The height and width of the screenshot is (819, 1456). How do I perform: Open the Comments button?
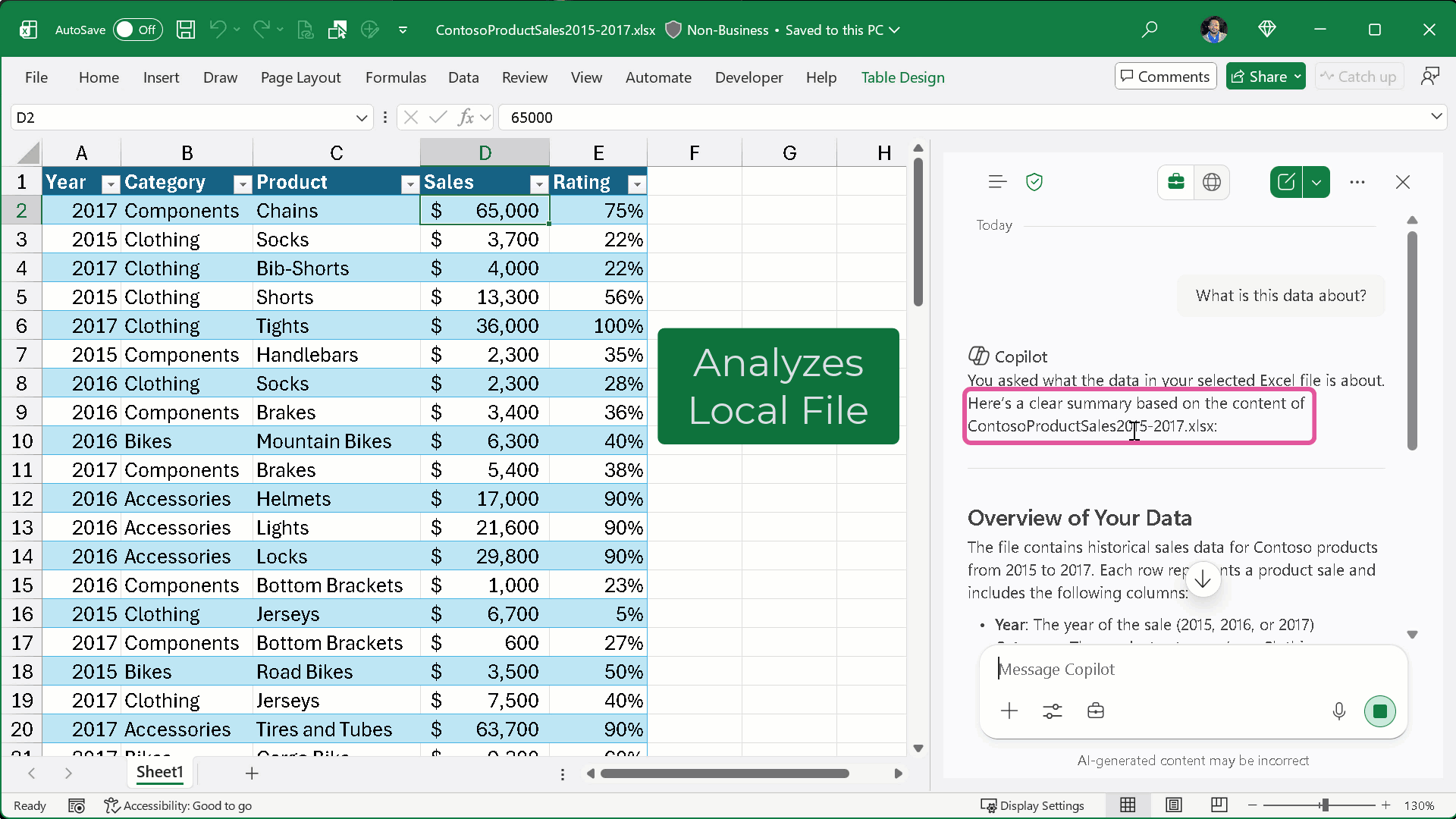tap(1165, 76)
